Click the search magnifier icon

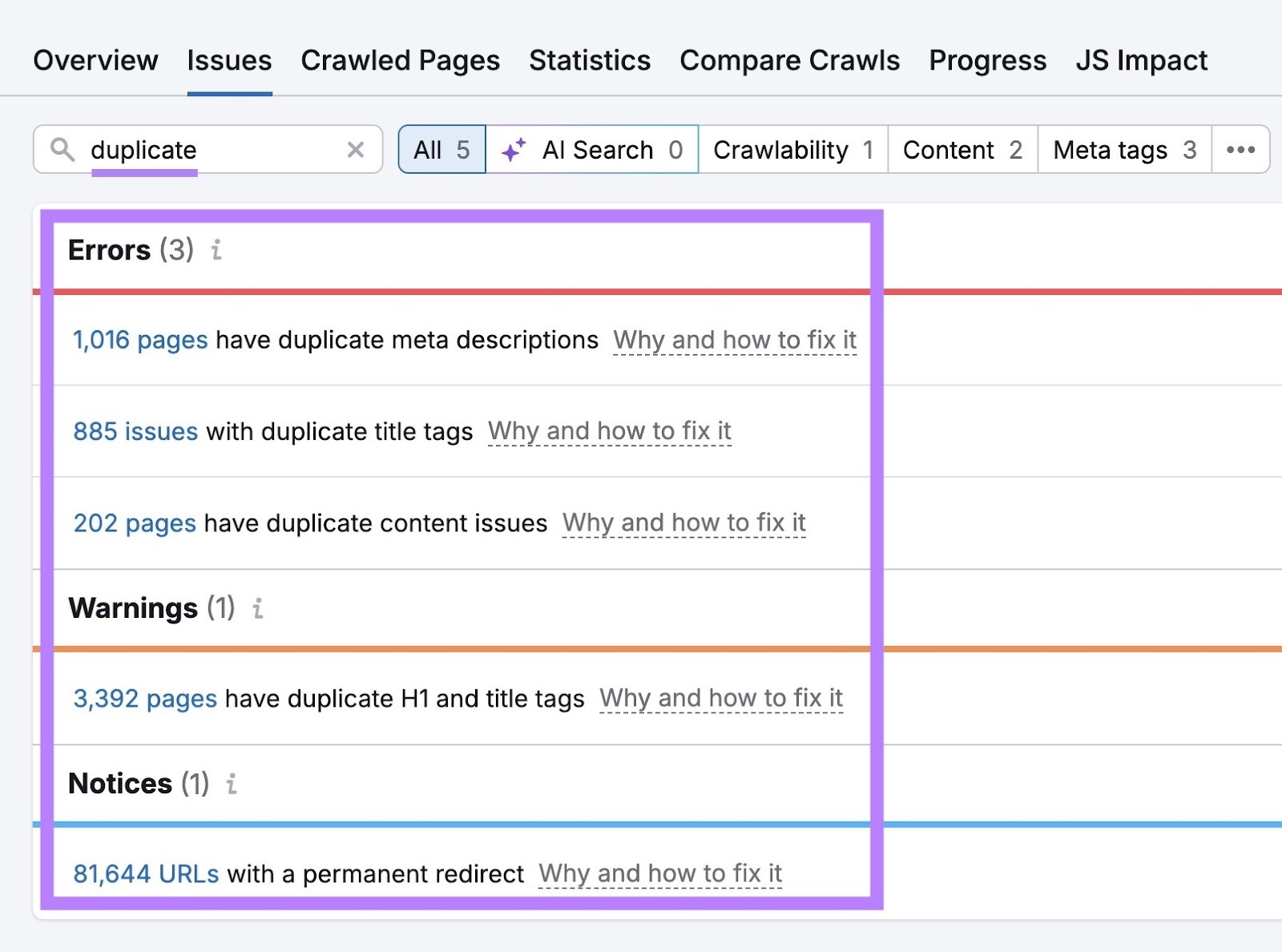pos(62,149)
